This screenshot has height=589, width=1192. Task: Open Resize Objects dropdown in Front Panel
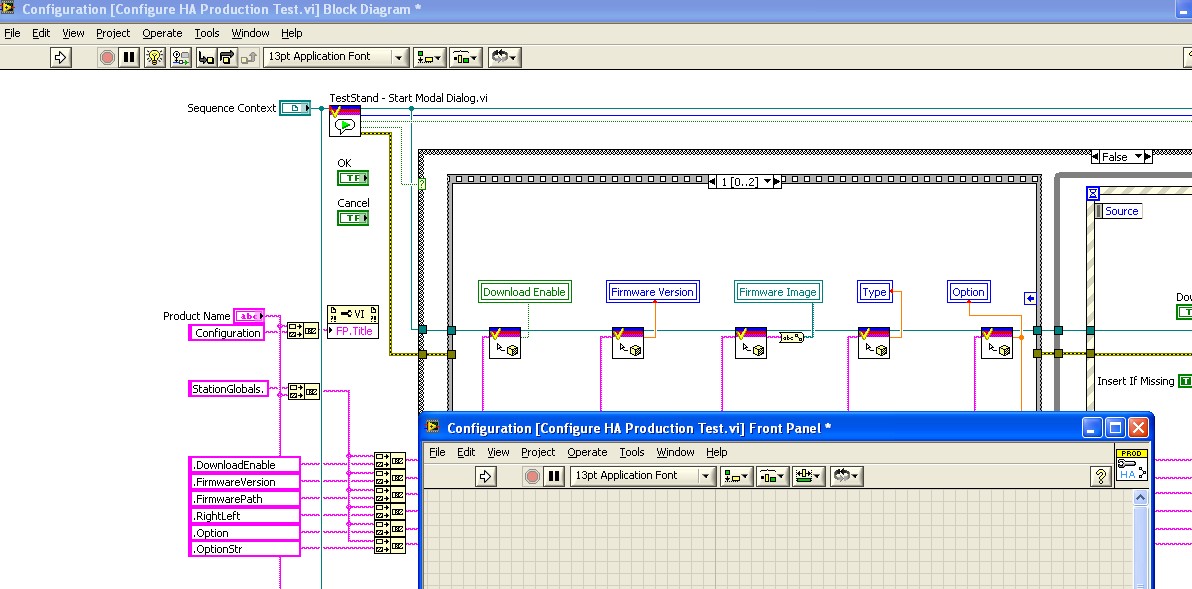pyautogui.click(x=808, y=476)
